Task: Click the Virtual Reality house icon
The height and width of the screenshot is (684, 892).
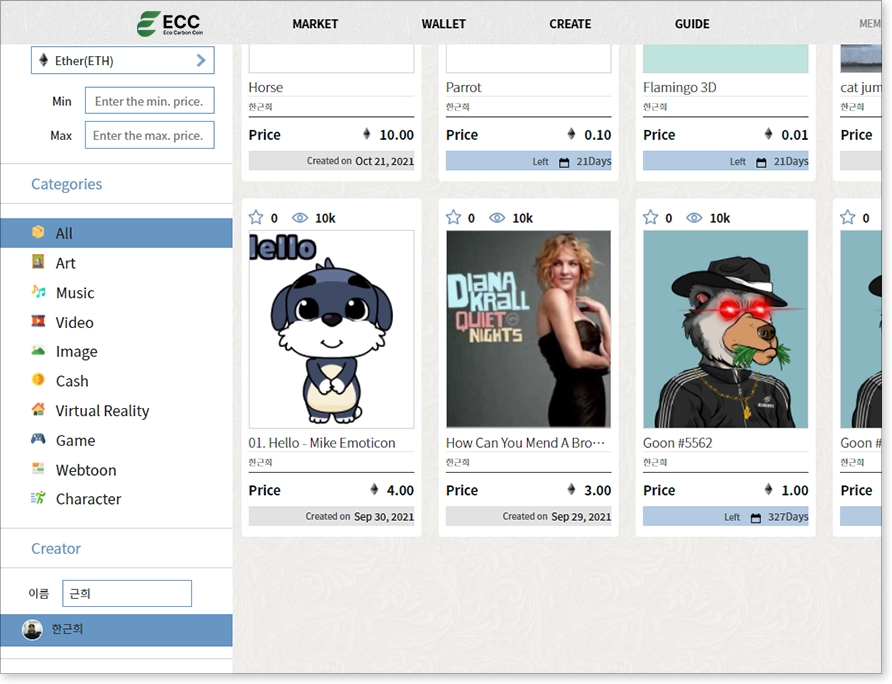Action: click(38, 409)
